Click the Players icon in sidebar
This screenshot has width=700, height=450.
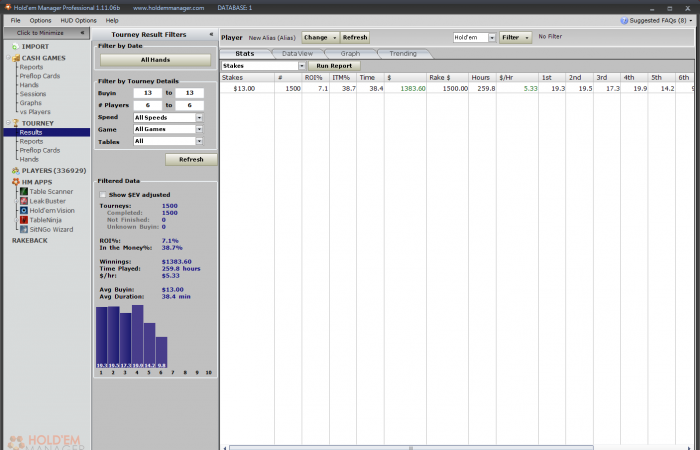click(x=16, y=171)
